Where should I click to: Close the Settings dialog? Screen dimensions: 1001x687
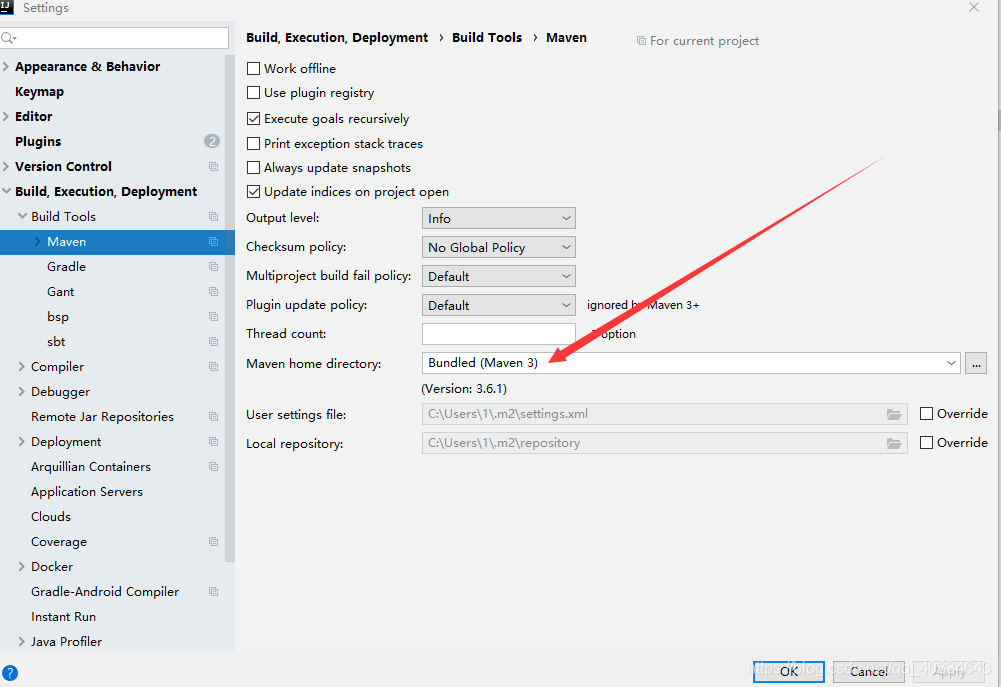point(974,8)
